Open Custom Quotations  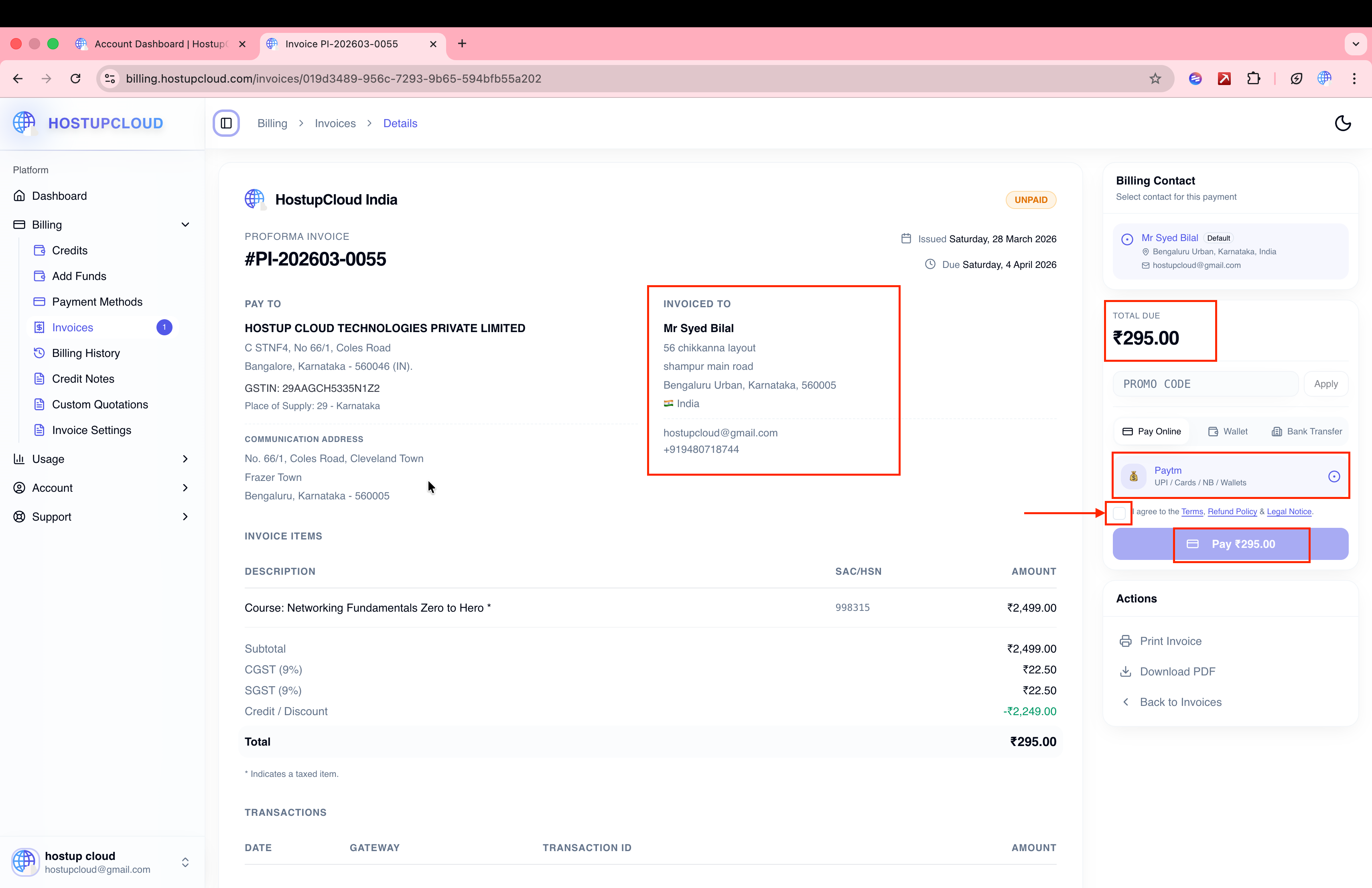point(100,405)
